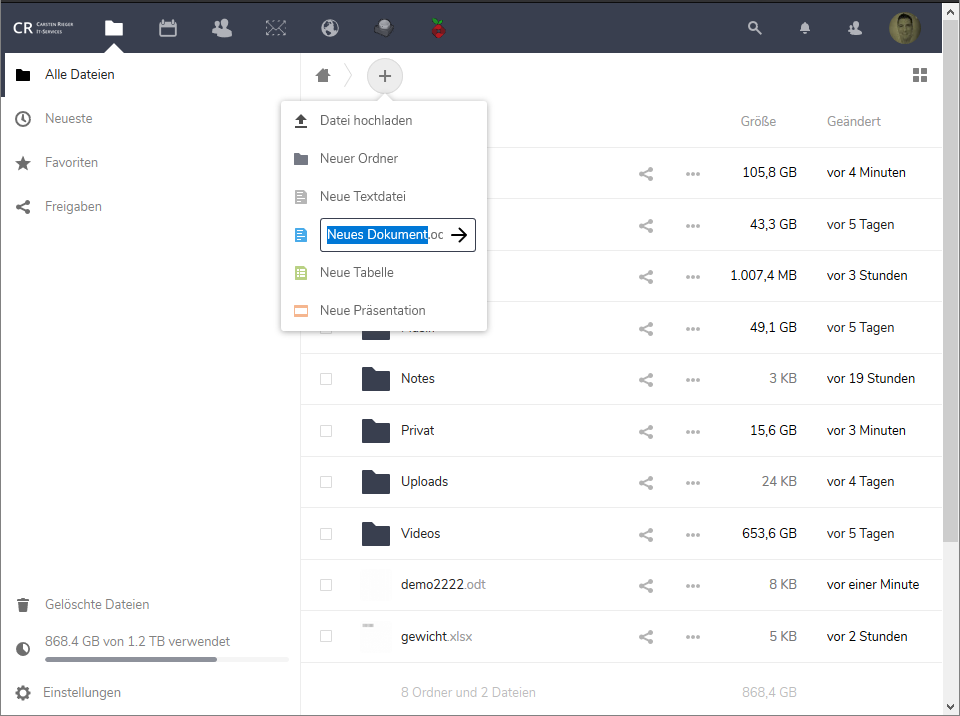
Task: Select the gewicht.xlsx checkbox
Action: [325, 635]
